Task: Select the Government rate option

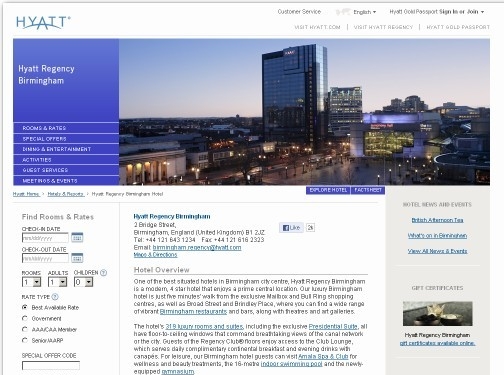Action: coord(25,318)
